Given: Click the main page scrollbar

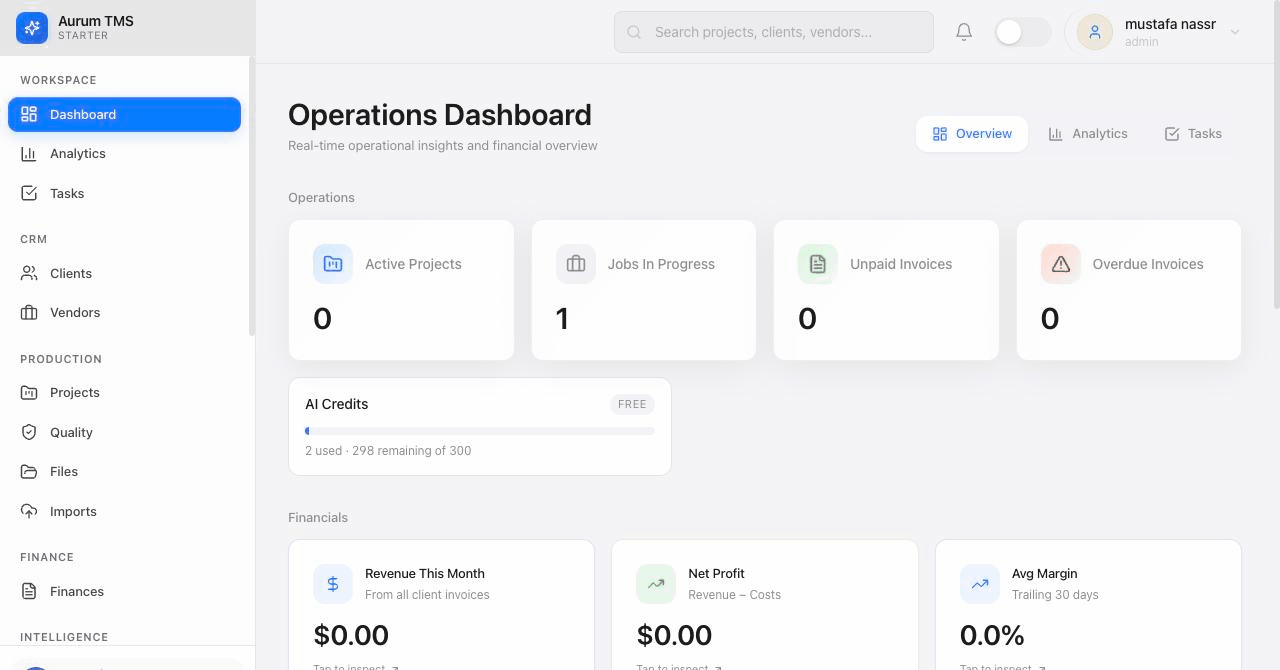Looking at the screenshot, I should (1276, 155).
